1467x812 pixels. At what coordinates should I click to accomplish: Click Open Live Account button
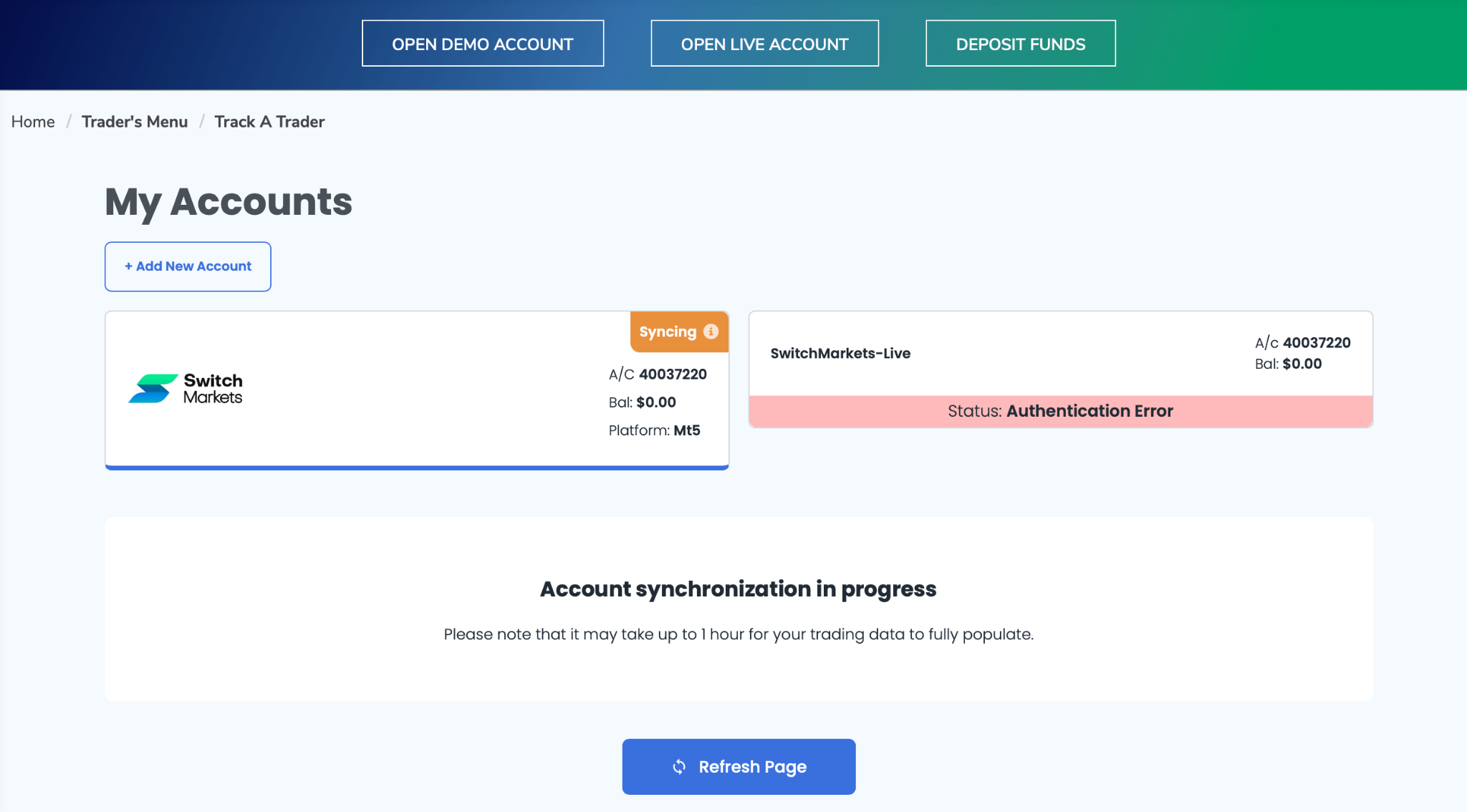[x=764, y=44]
